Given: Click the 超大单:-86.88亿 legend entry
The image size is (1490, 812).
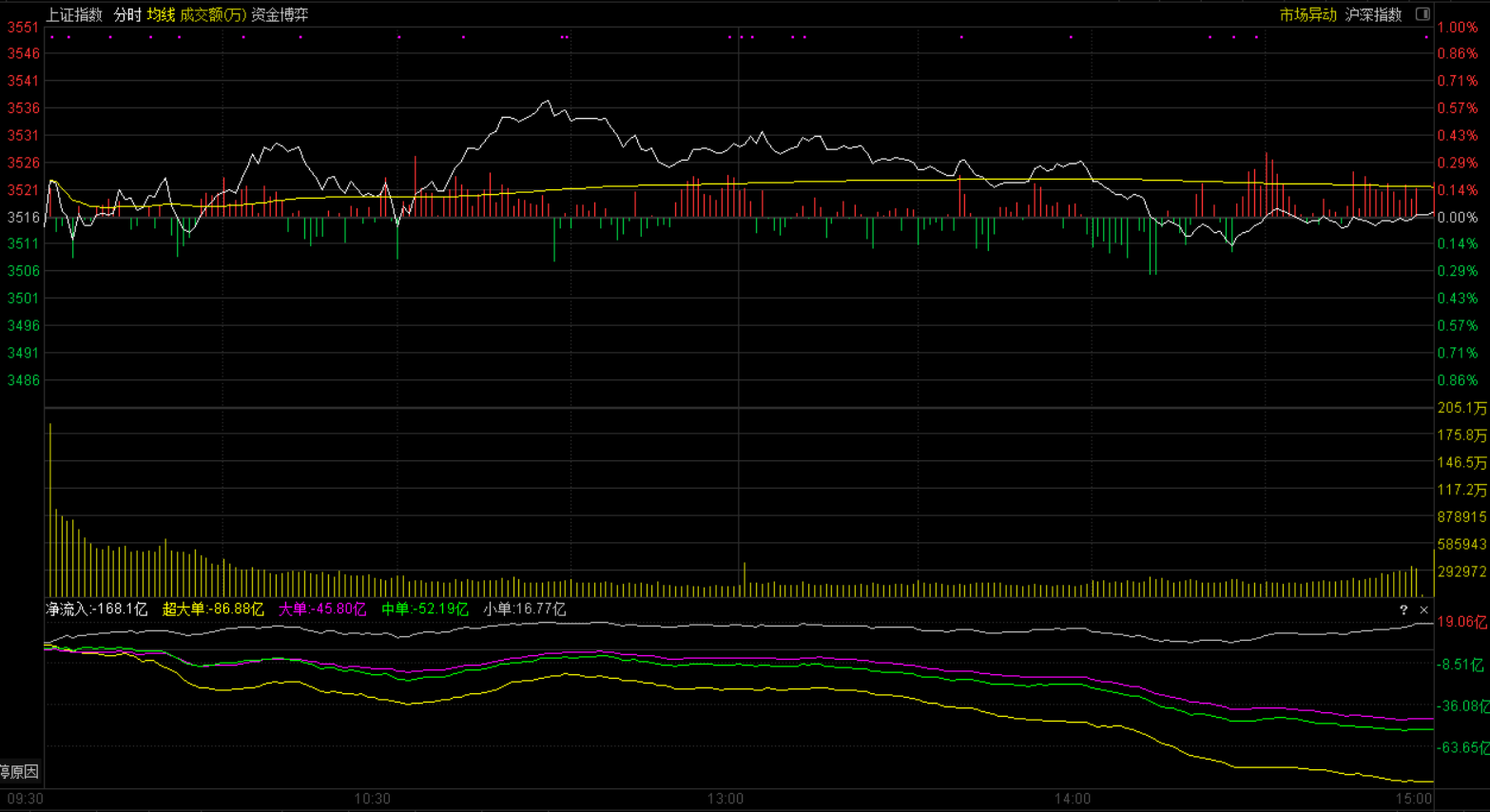Looking at the screenshot, I should tap(213, 609).
